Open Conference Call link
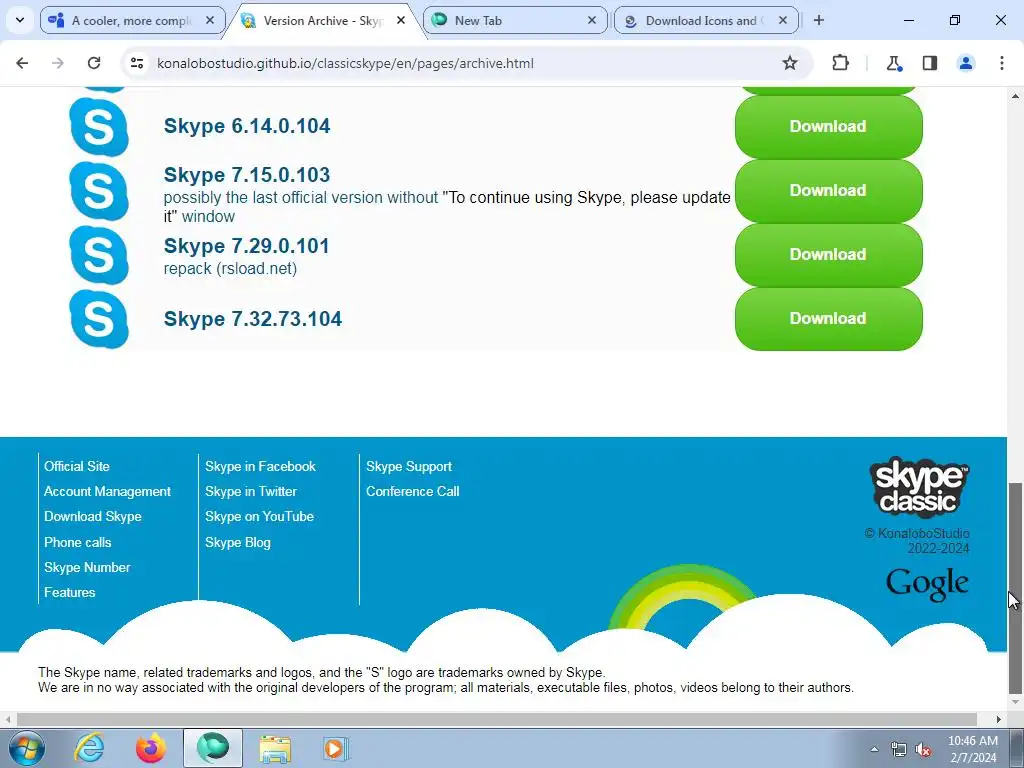The height and width of the screenshot is (768, 1024). click(413, 491)
